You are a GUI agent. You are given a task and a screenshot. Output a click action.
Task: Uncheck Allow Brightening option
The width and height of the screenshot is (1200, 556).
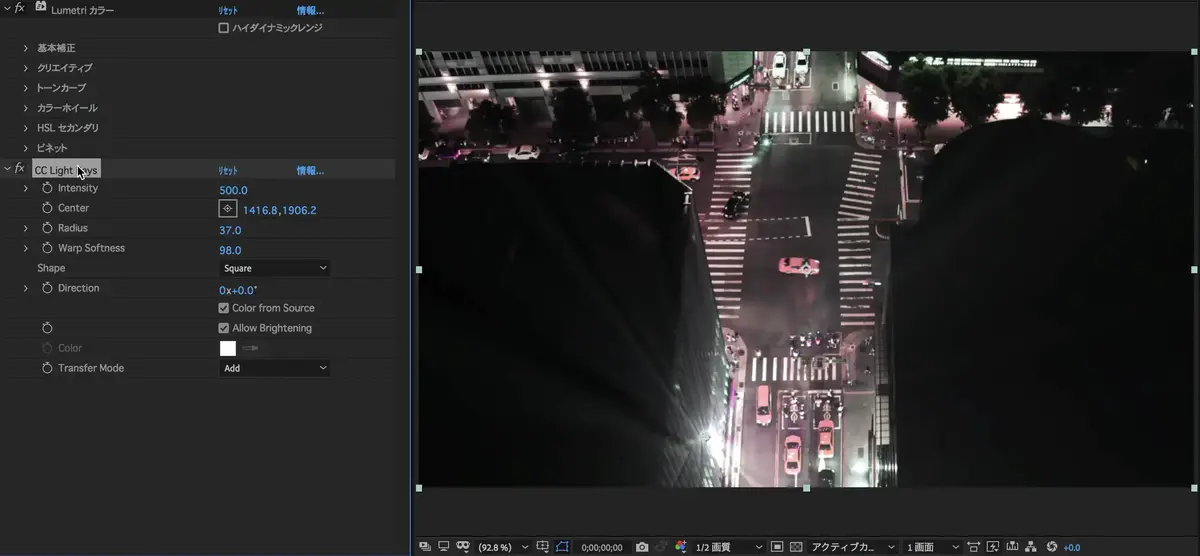tap(224, 328)
